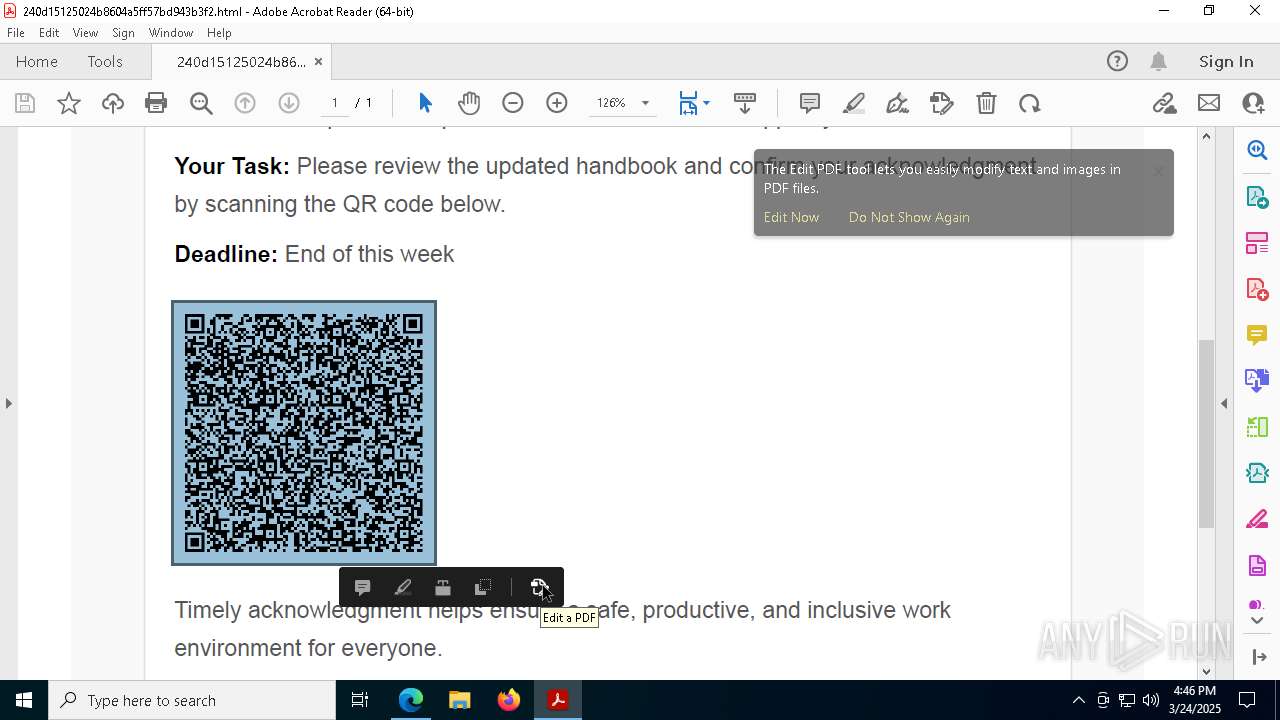Image resolution: width=1280 pixels, height=720 pixels.
Task: Click the upload to cloud icon
Action: tap(113, 103)
